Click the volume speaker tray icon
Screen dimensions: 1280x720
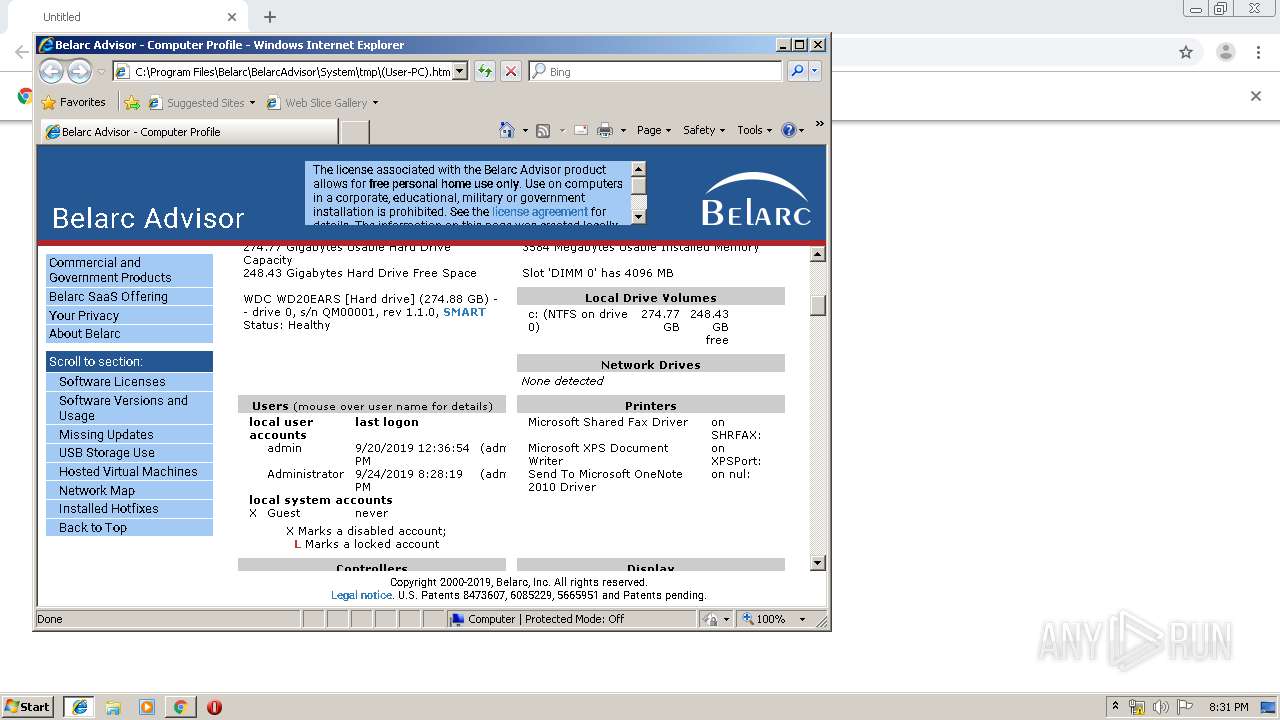coord(1160,707)
